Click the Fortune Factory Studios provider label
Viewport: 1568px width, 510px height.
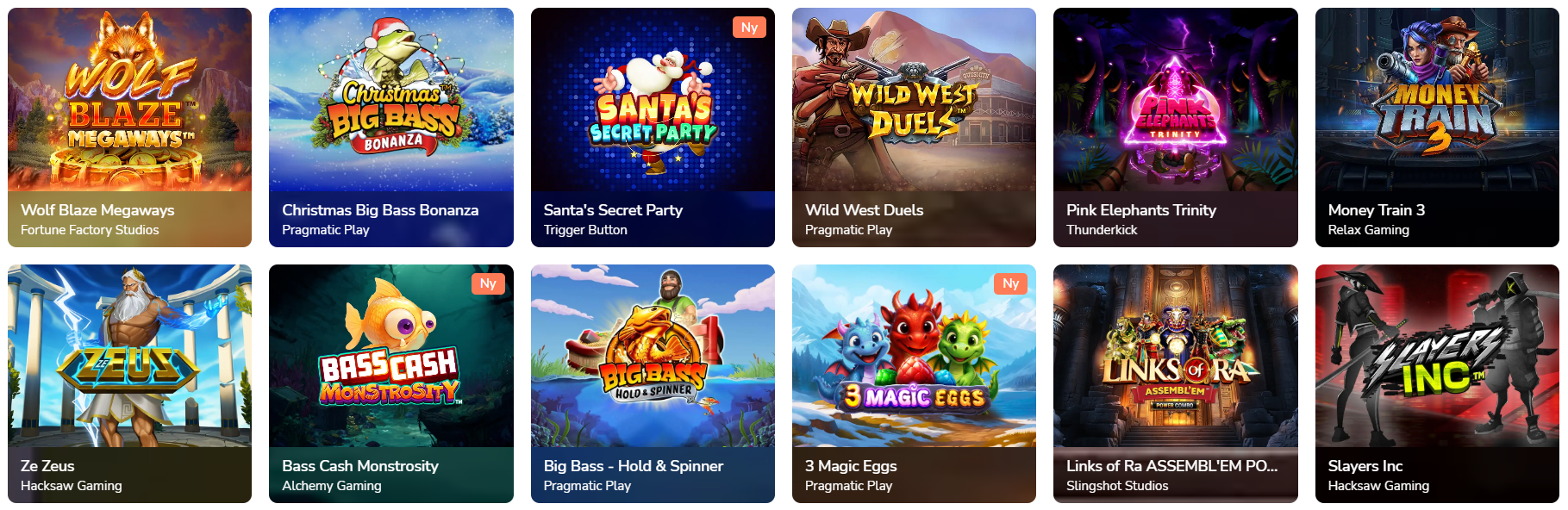[90, 230]
